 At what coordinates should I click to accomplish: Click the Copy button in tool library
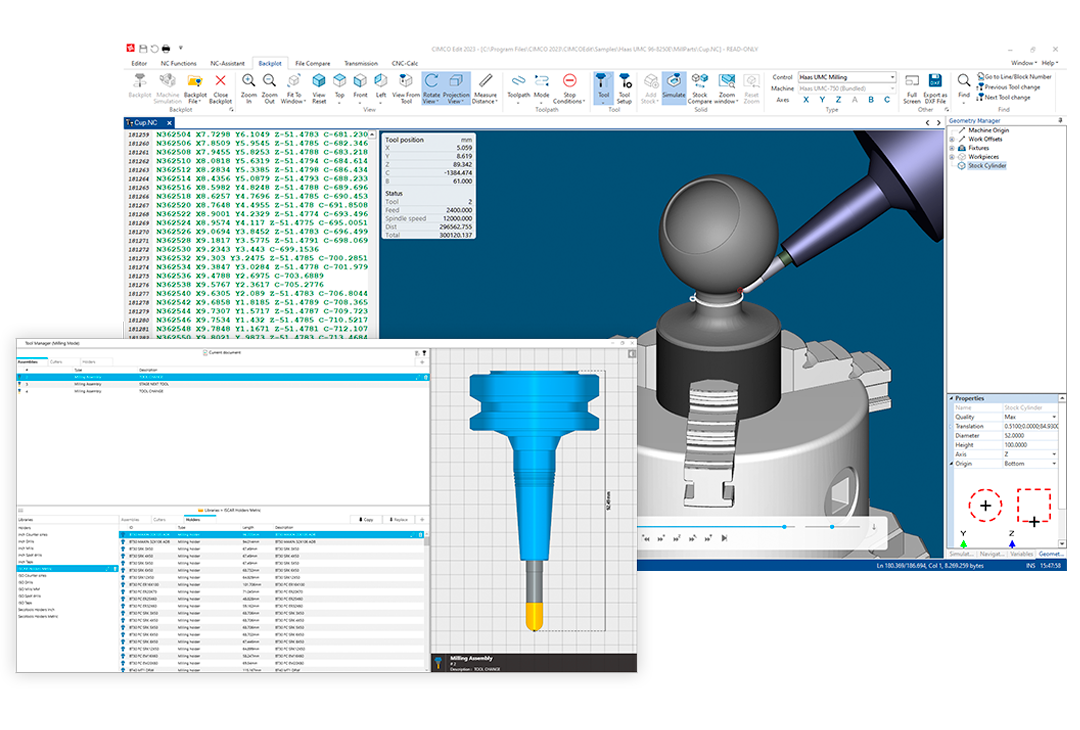366,520
